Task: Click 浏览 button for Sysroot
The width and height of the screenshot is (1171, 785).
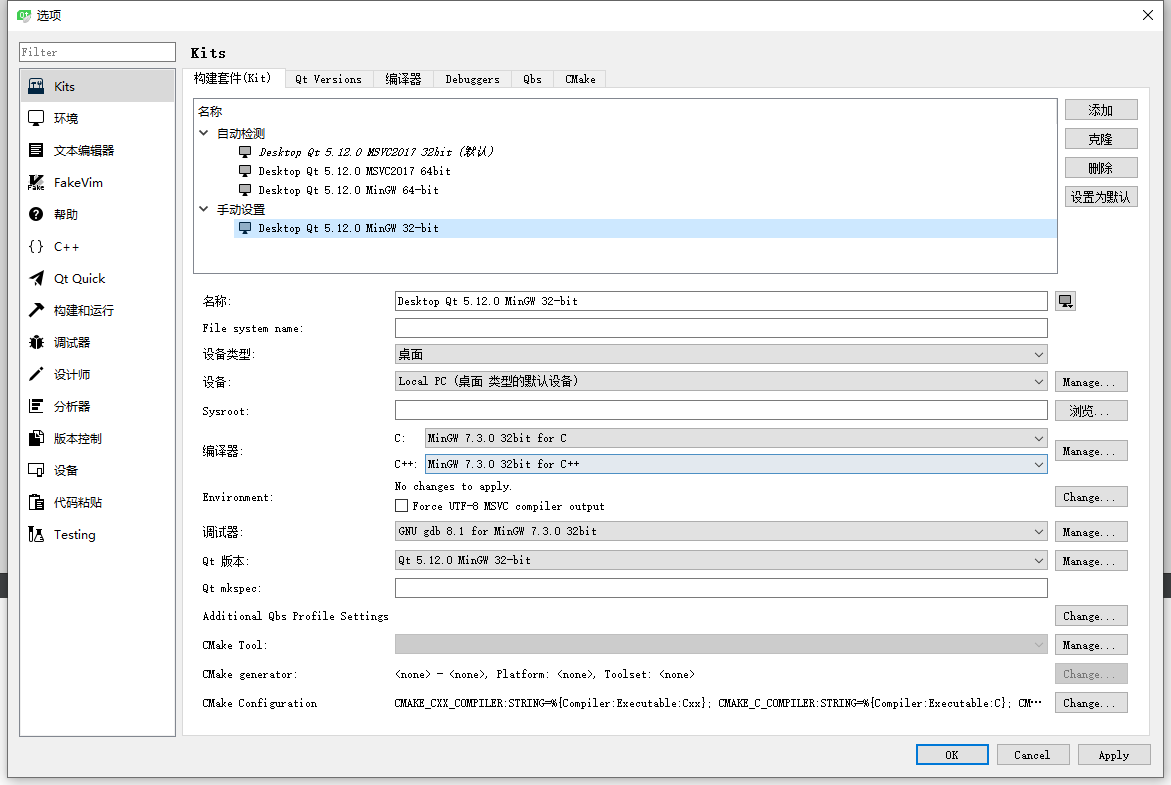Action: (x=1091, y=411)
